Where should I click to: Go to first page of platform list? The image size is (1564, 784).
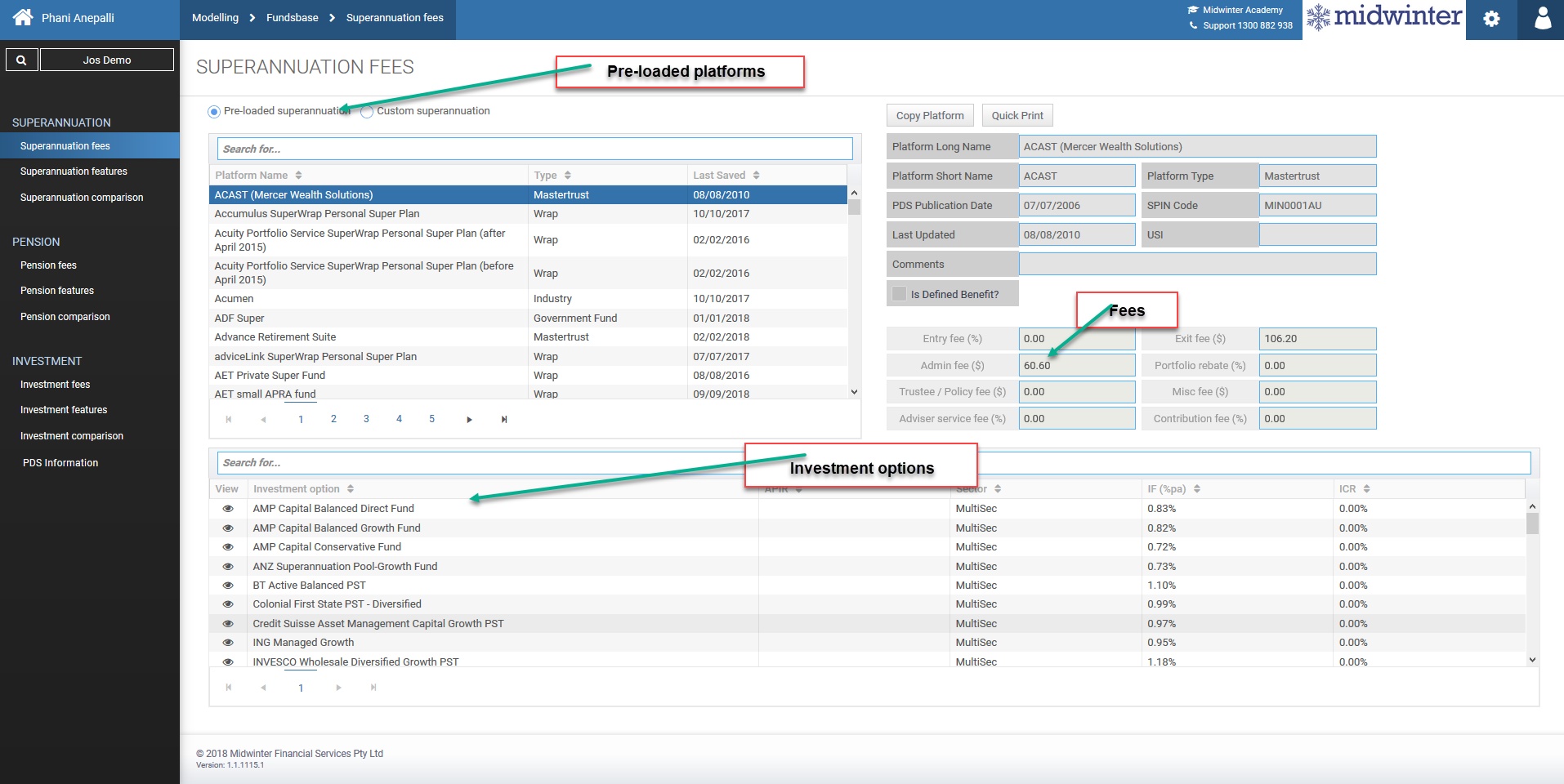(229, 419)
